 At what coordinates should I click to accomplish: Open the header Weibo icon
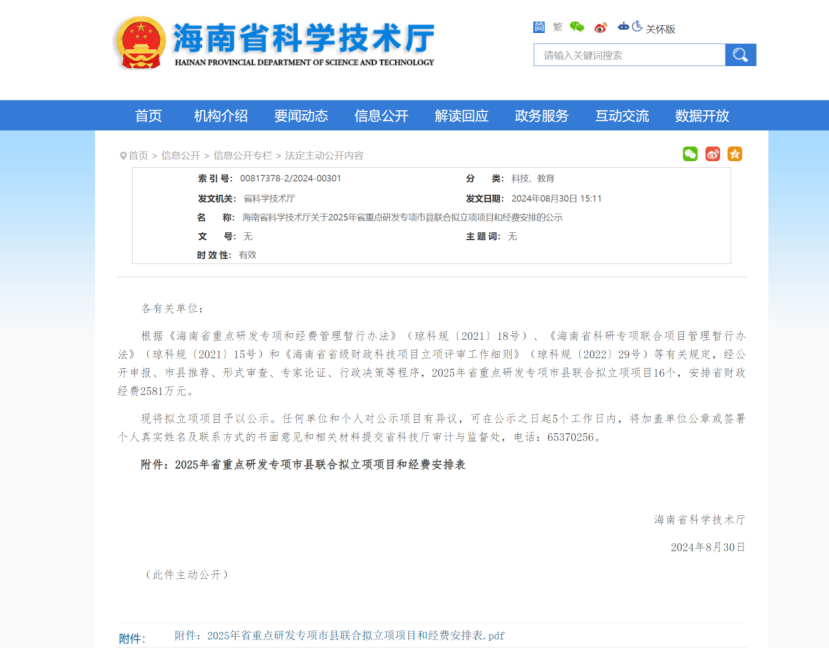click(600, 28)
